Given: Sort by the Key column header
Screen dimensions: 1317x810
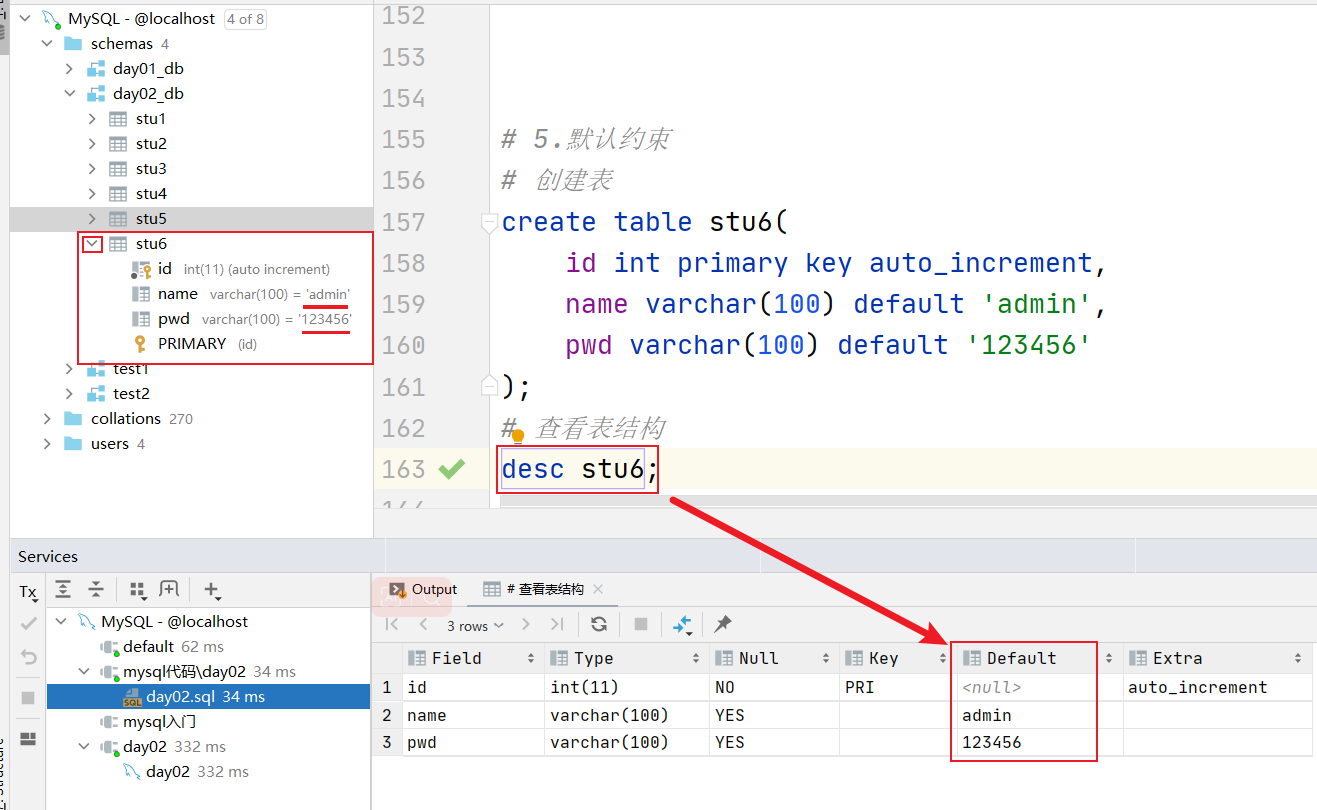Looking at the screenshot, I should (895, 658).
